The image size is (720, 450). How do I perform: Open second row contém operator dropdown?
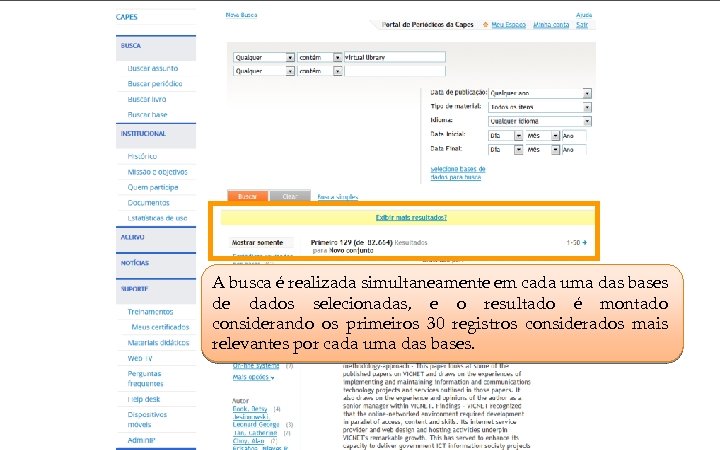pyautogui.click(x=320, y=71)
